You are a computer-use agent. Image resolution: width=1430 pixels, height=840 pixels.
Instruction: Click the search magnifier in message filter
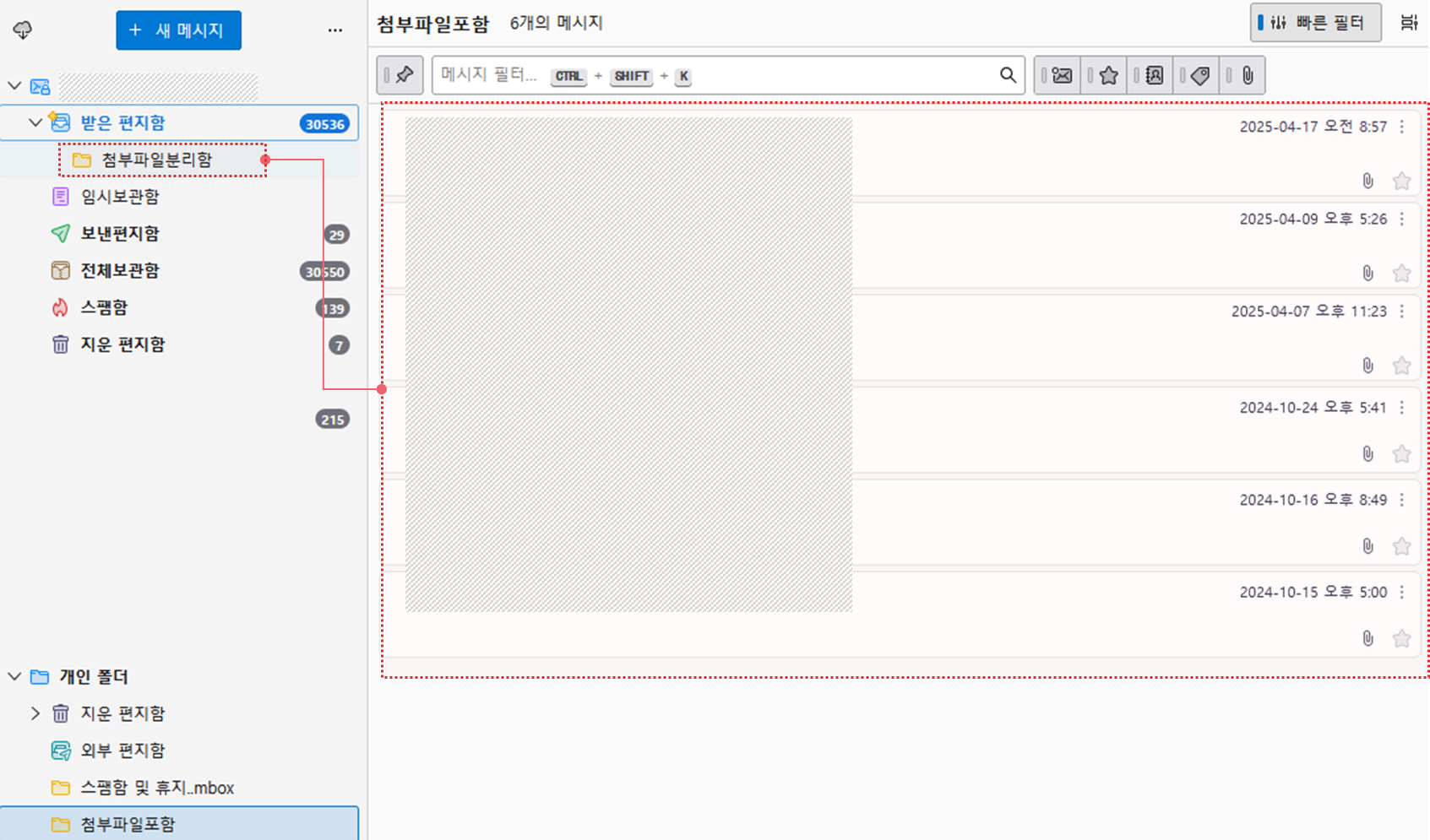(x=1008, y=75)
